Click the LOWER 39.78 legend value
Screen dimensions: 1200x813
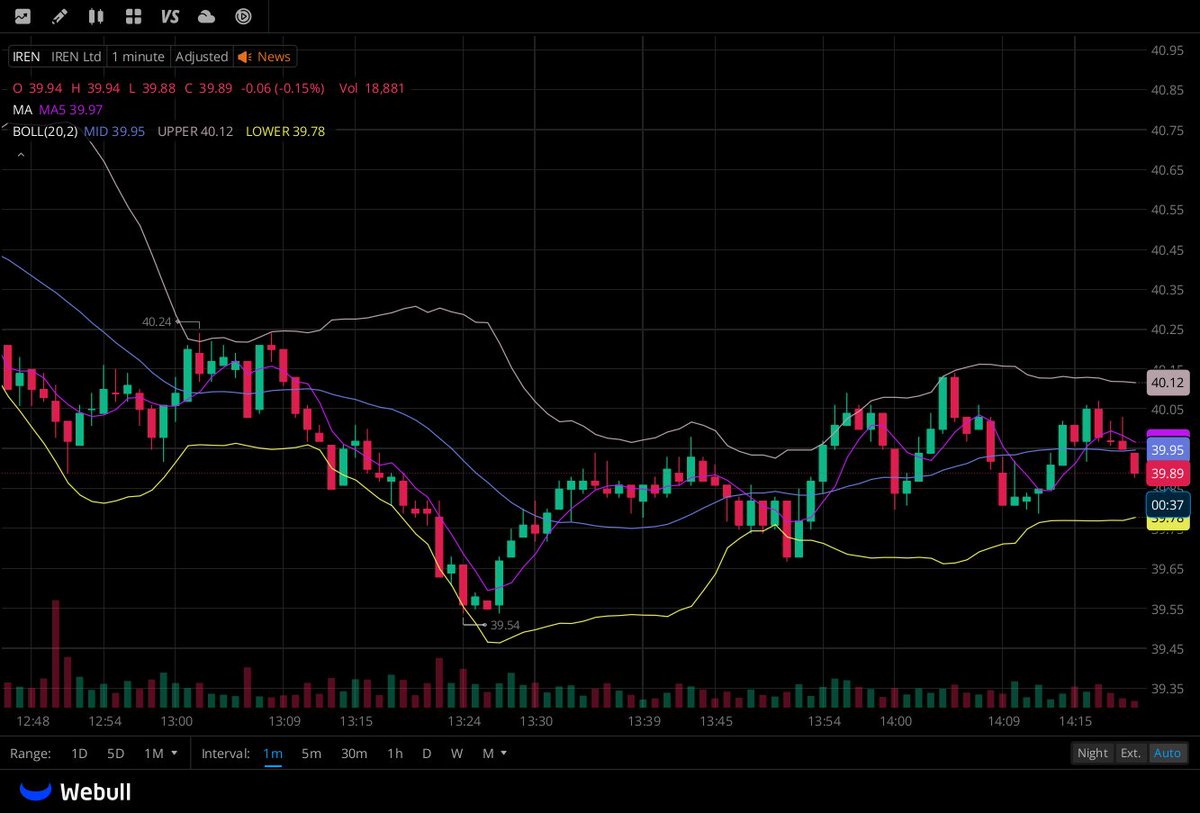(285, 131)
